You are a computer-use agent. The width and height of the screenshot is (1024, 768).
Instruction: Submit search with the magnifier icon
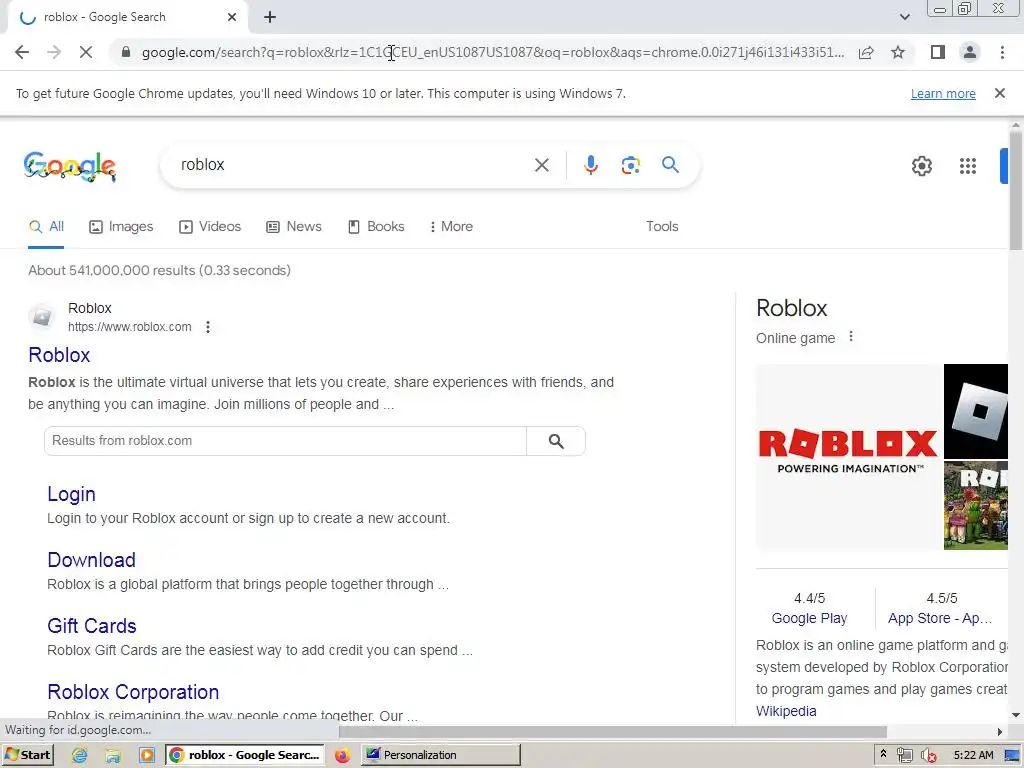tap(670, 165)
